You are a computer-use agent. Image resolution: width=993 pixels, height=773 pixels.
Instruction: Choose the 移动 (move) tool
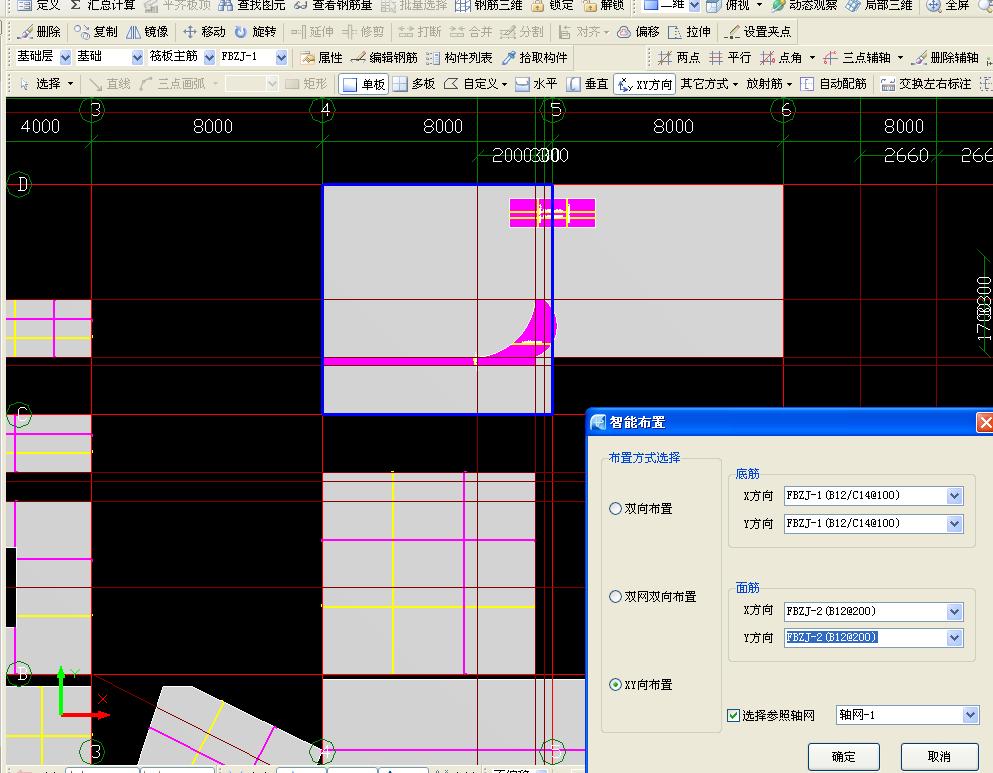(204, 32)
